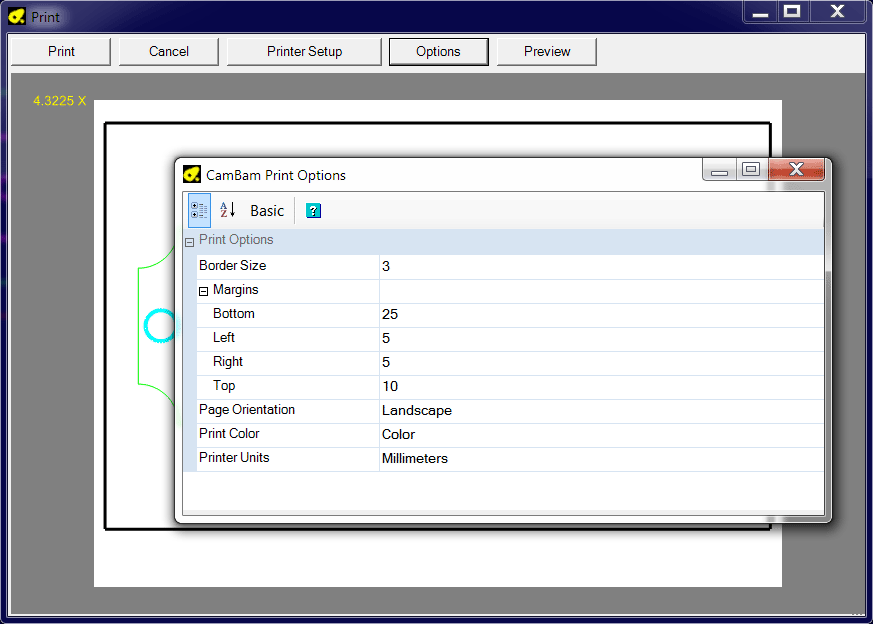Collapse the Print Options category
Viewport: 873px width, 624px height.
pos(189,242)
